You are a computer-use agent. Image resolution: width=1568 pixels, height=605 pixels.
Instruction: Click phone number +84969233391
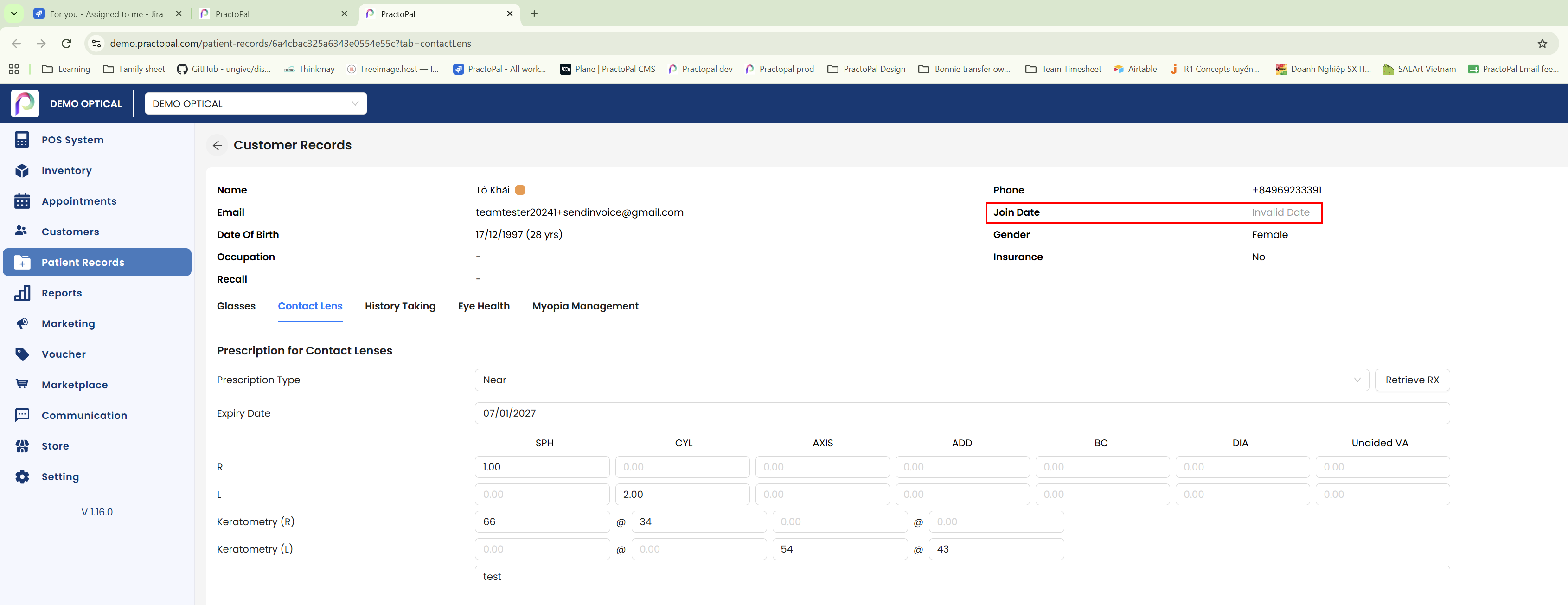click(x=1287, y=190)
